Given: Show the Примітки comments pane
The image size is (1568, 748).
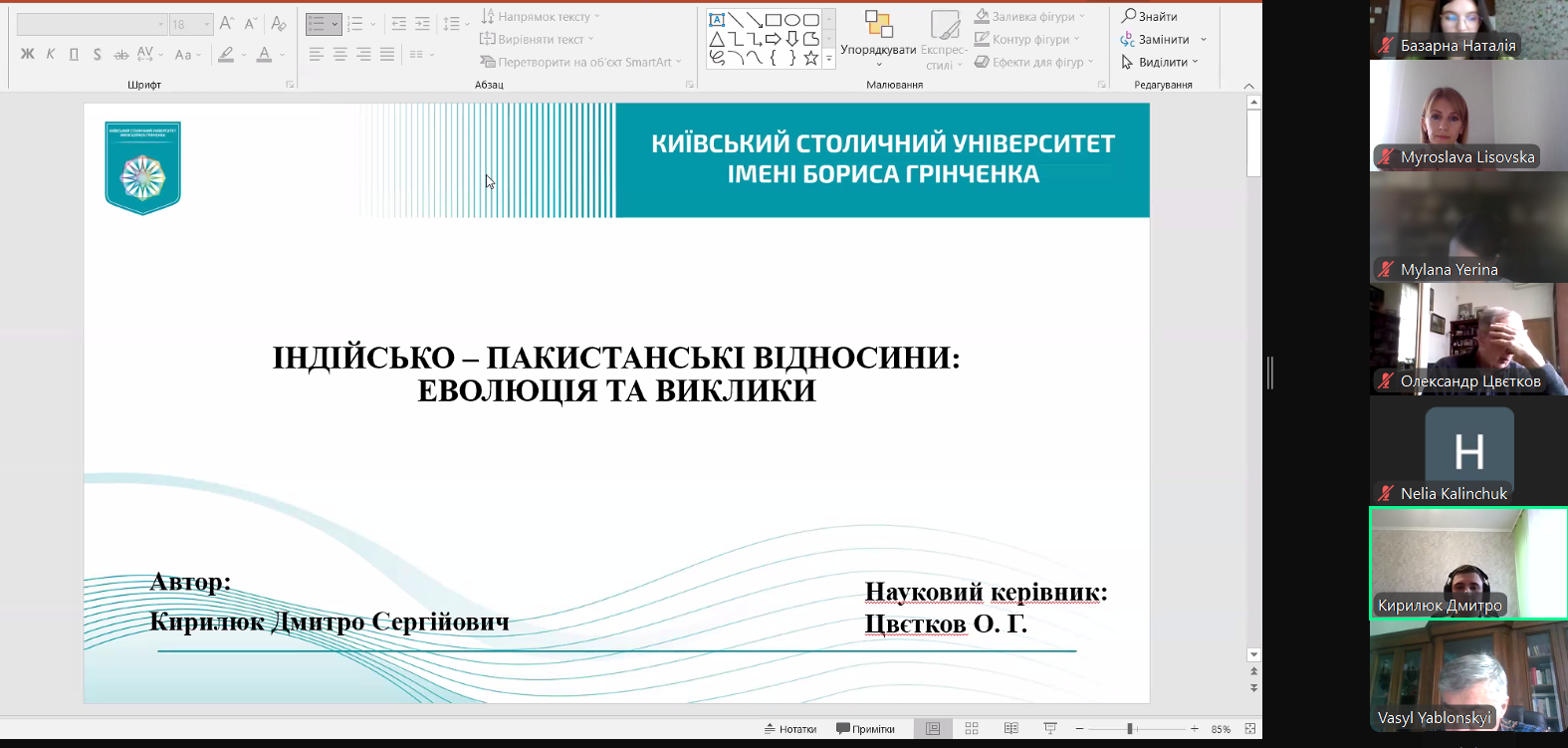Looking at the screenshot, I should pos(865,729).
